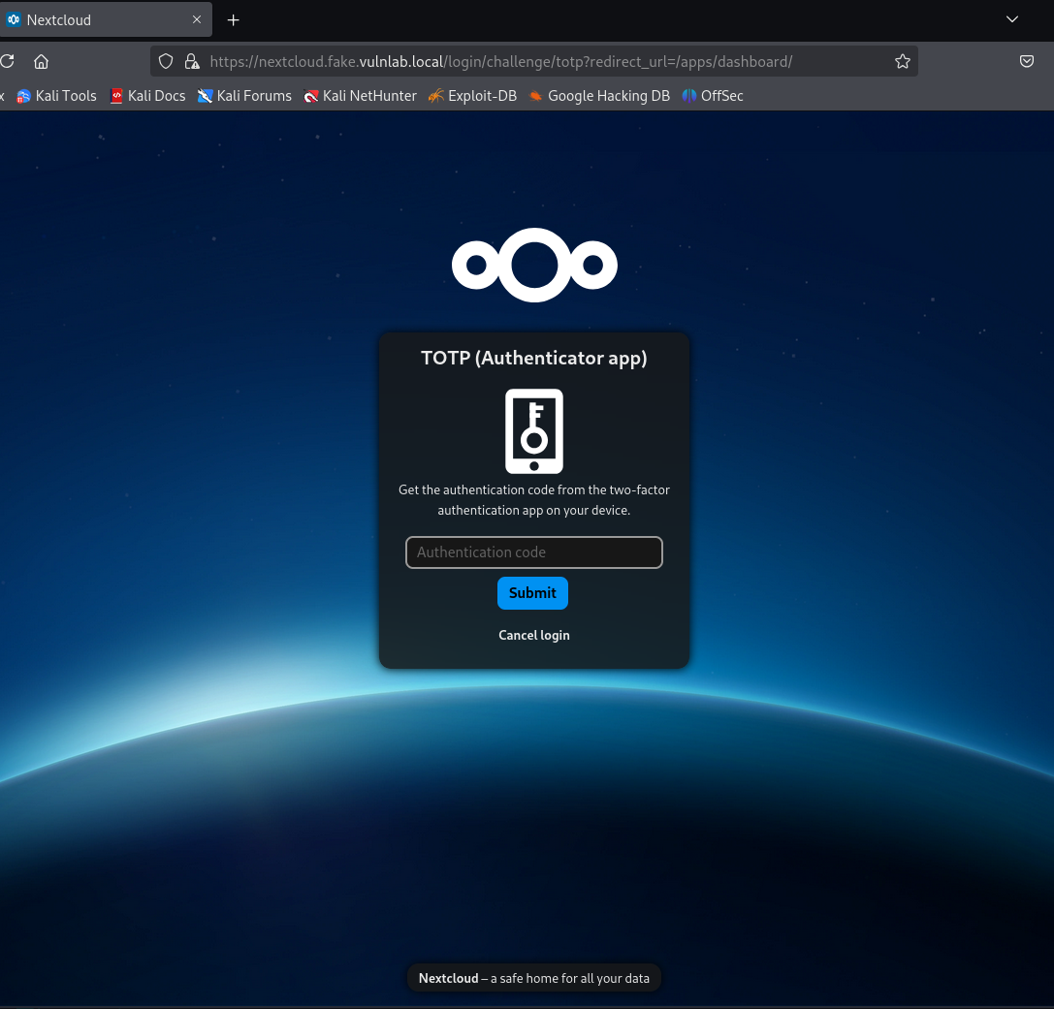Click the phone key TOTP icon
1054x1009 pixels.
[534, 431]
